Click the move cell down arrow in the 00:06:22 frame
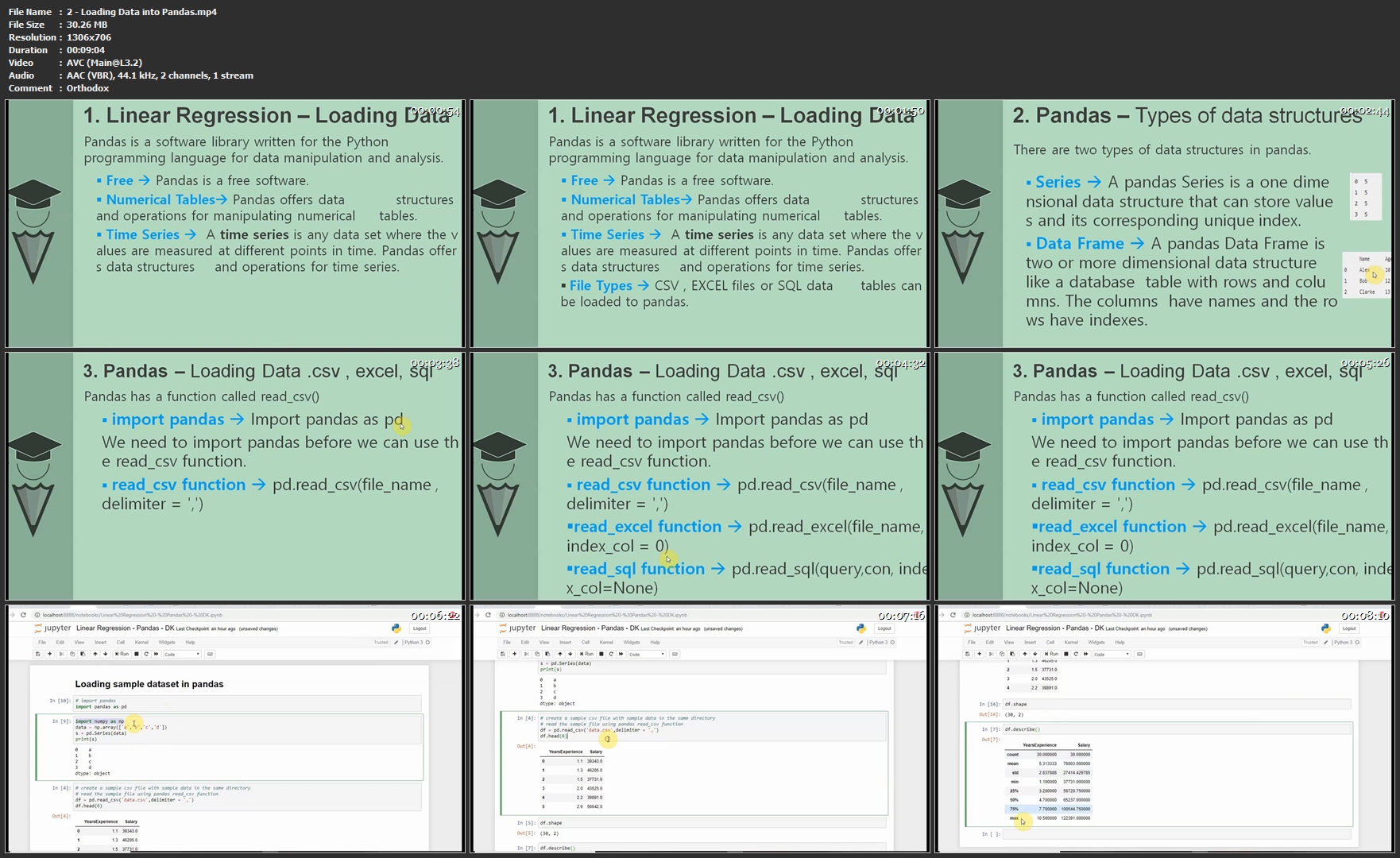The image size is (1400, 858). point(106,654)
